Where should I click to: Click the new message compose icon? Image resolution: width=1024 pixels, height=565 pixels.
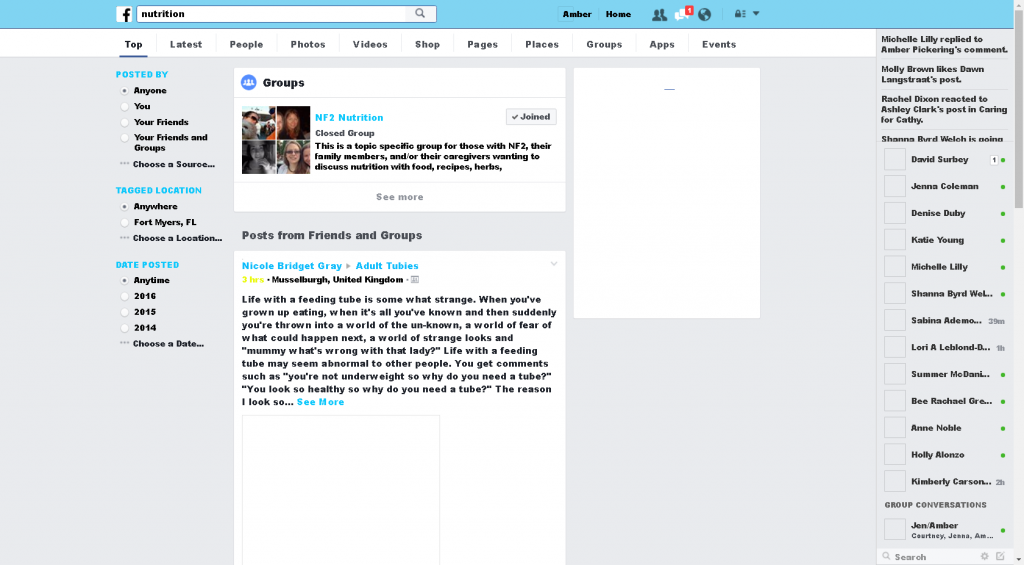1000,557
